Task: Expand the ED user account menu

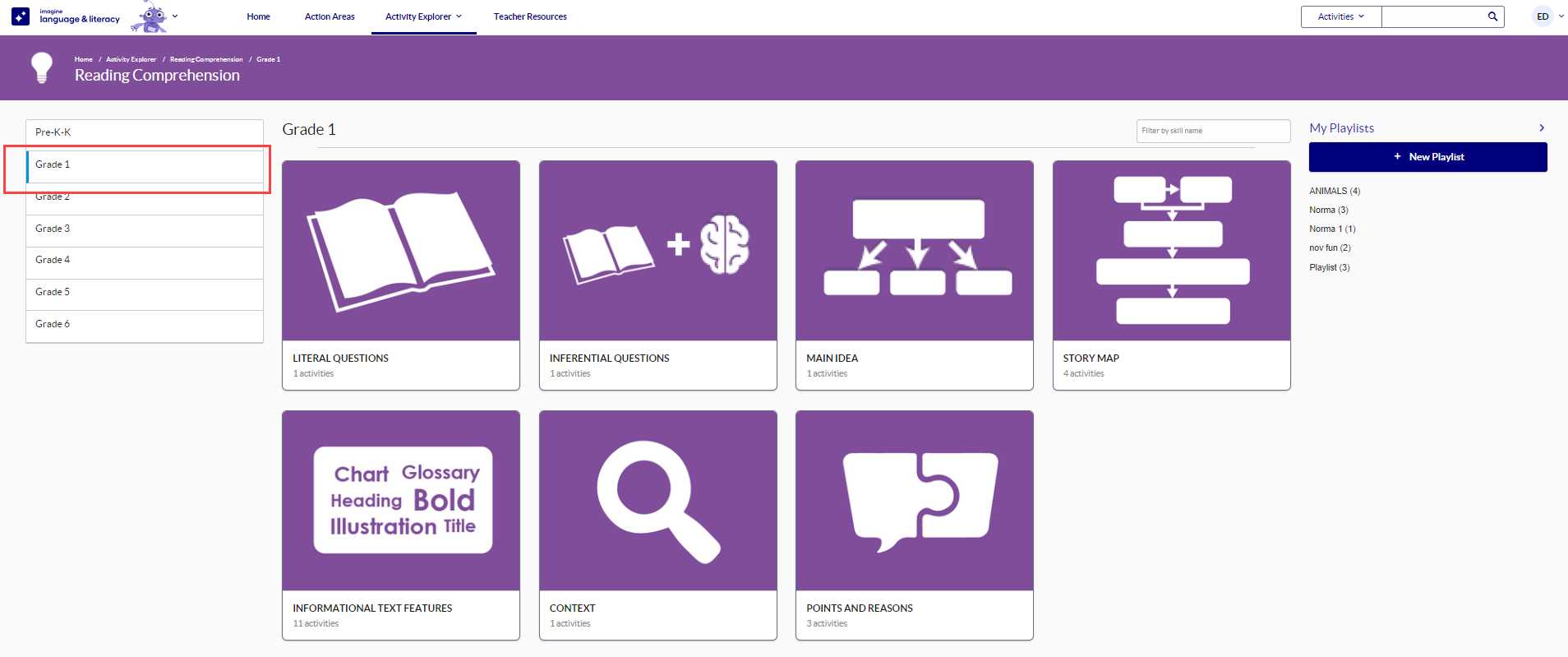Action: pyautogui.click(x=1549, y=16)
